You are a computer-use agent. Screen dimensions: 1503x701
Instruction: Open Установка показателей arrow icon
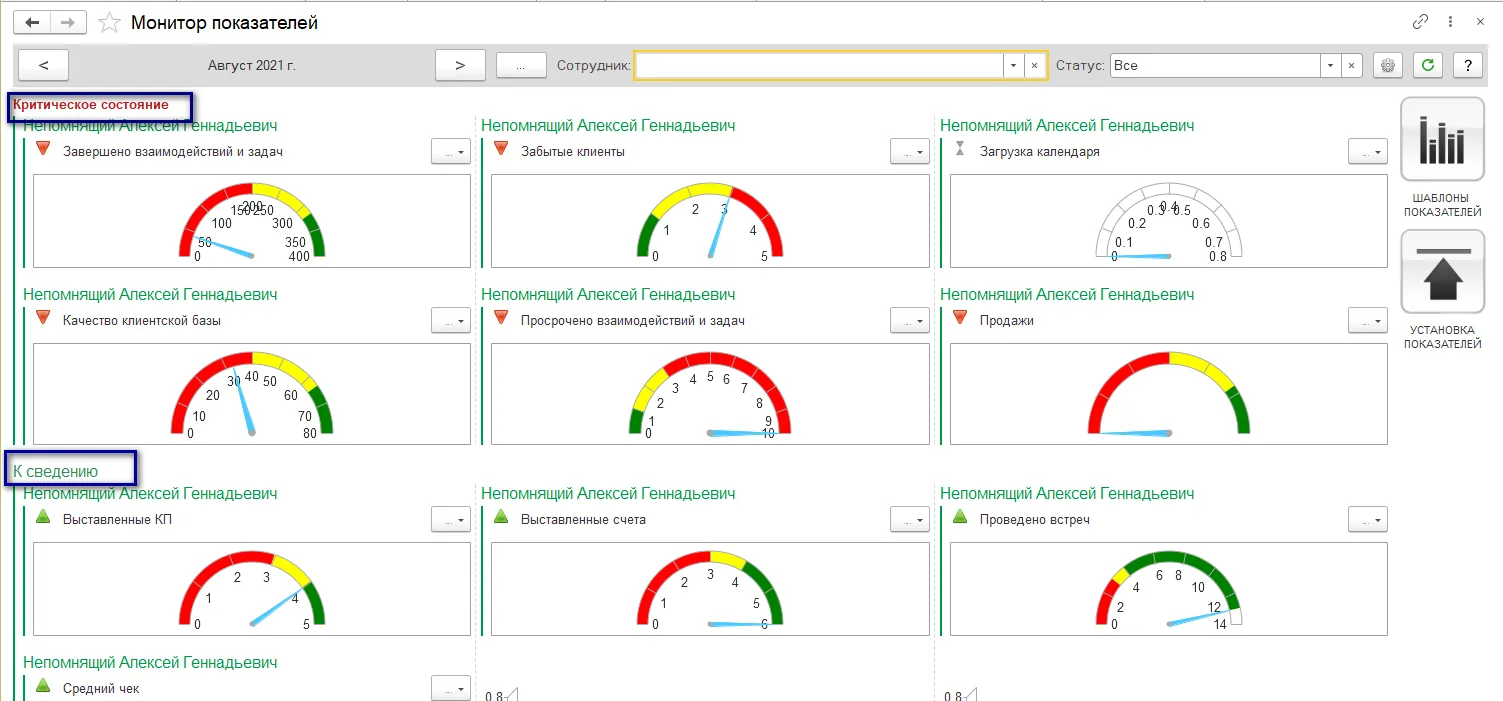coord(1442,272)
